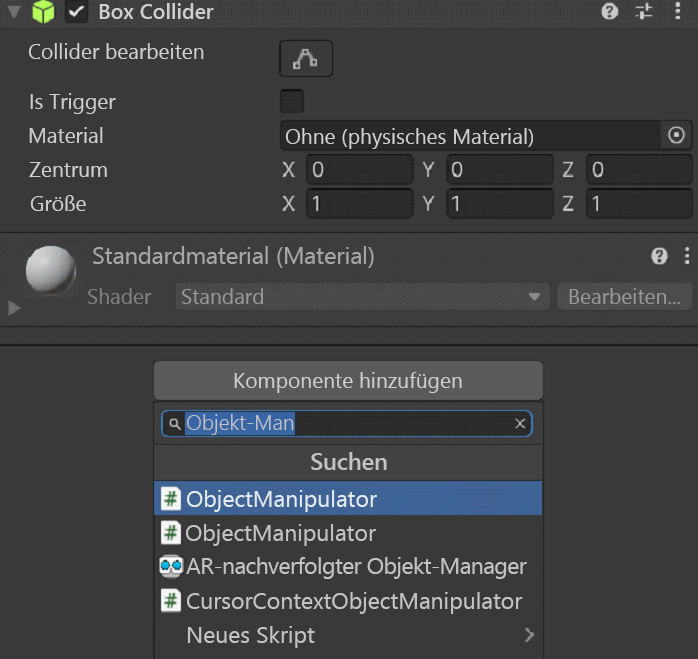Open Box Collider help reference icon
Screen dimensions: 698x659
pyautogui.click(x=609, y=11)
